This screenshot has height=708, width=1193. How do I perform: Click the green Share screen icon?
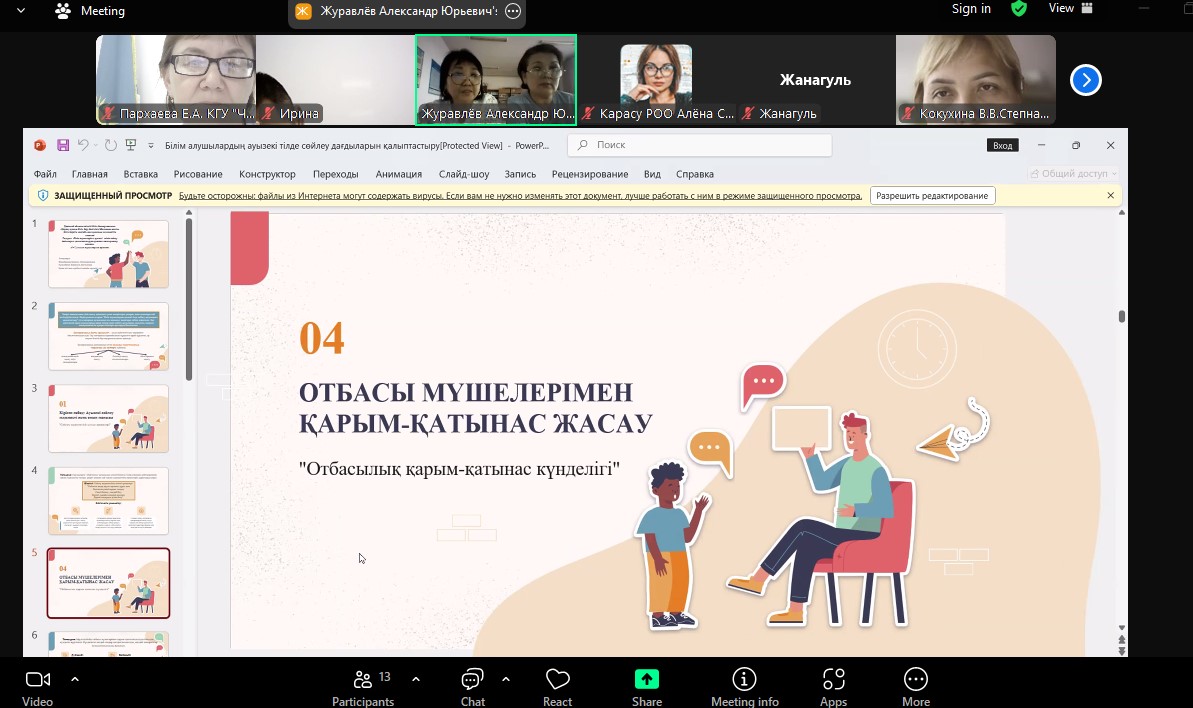pos(646,685)
